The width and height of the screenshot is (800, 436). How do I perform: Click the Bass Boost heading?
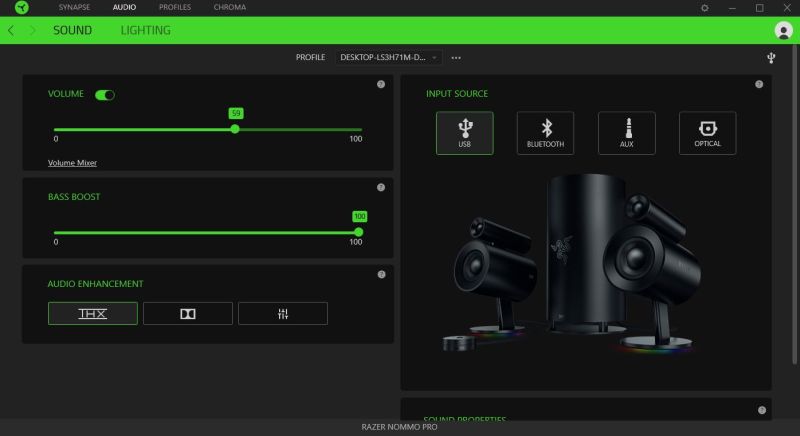coord(74,197)
